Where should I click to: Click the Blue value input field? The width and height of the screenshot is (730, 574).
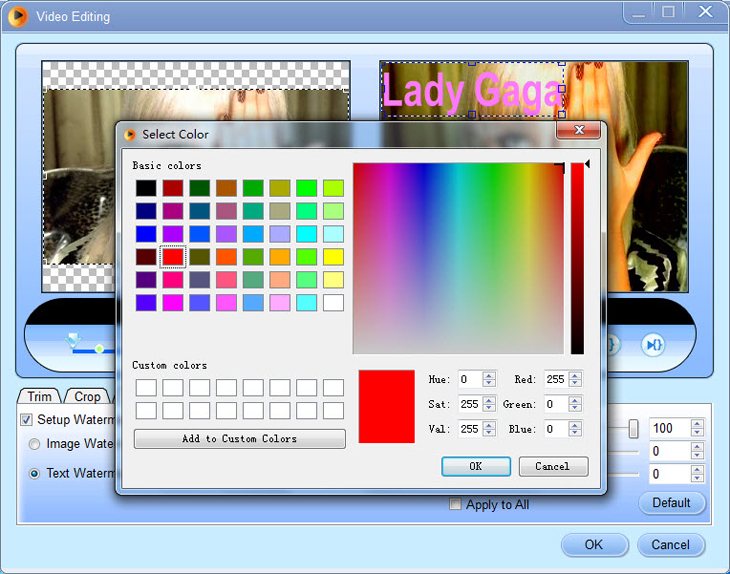pos(557,429)
